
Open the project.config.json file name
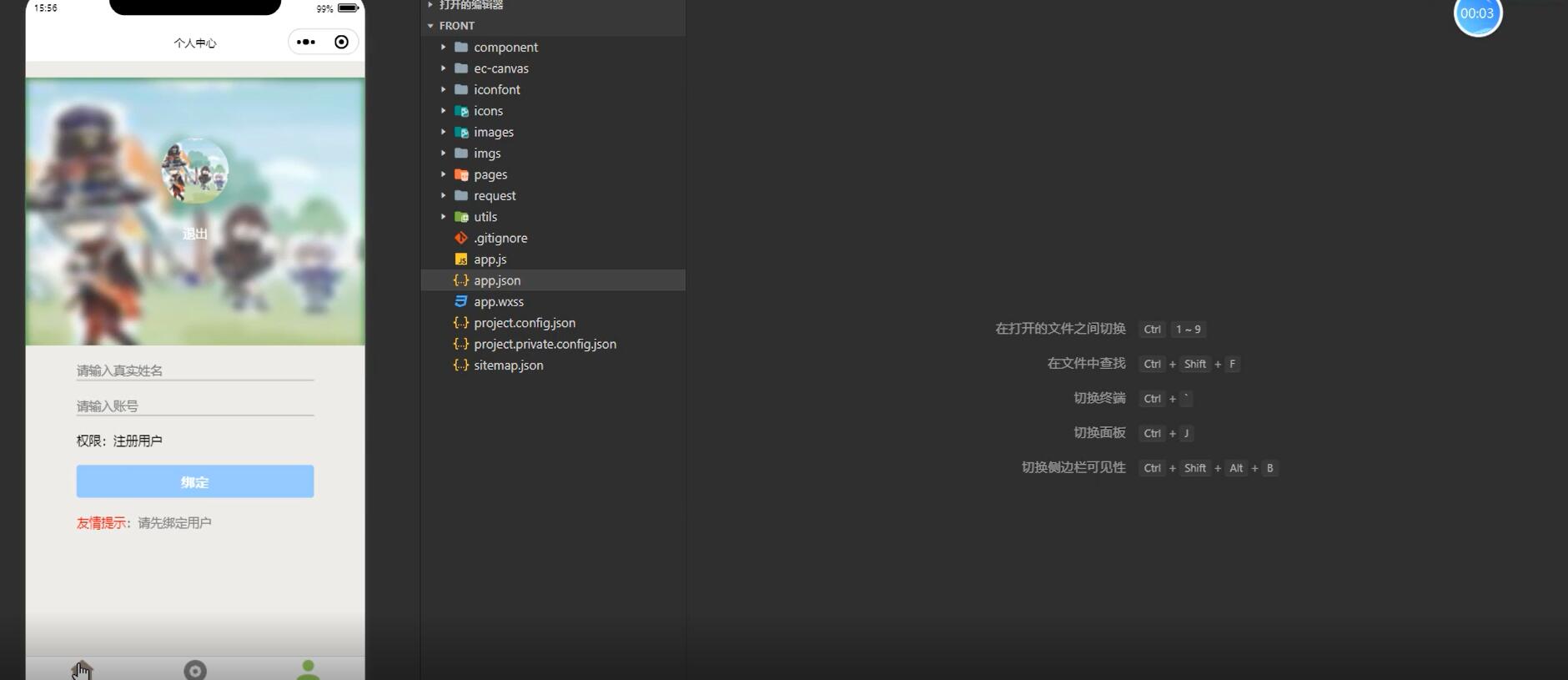[525, 323]
